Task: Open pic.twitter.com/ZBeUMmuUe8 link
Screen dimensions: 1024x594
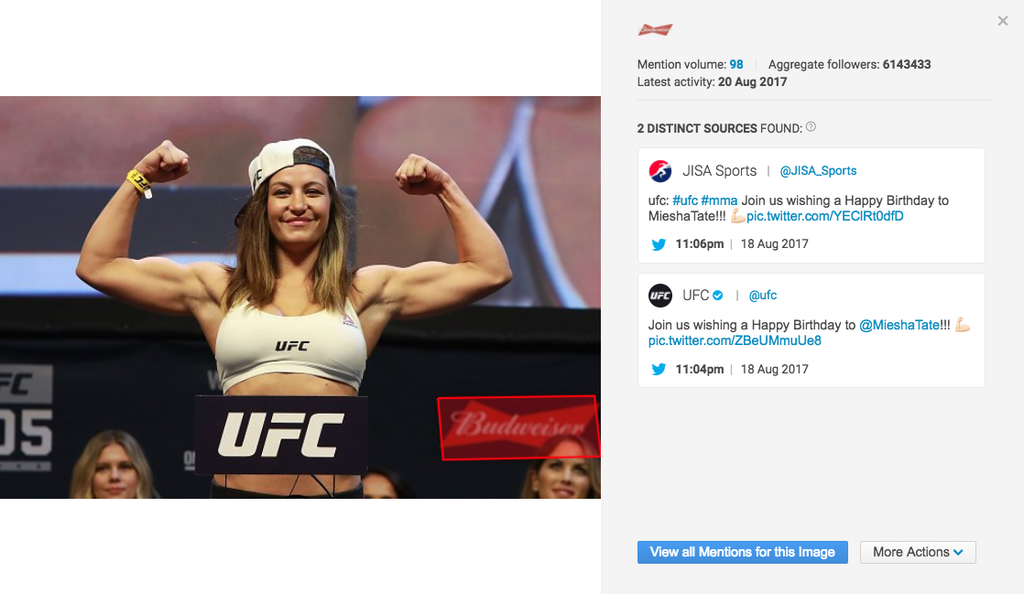Action: point(735,341)
